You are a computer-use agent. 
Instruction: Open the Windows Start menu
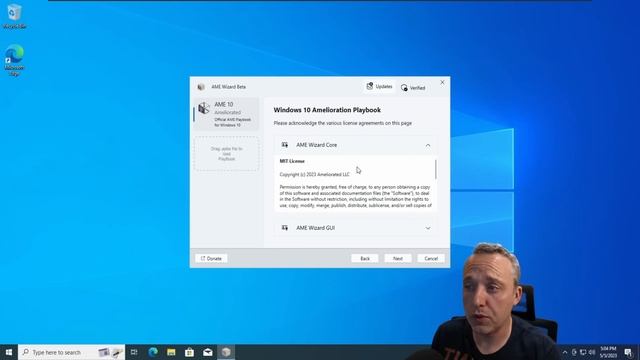pyautogui.click(x=9, y=352)
